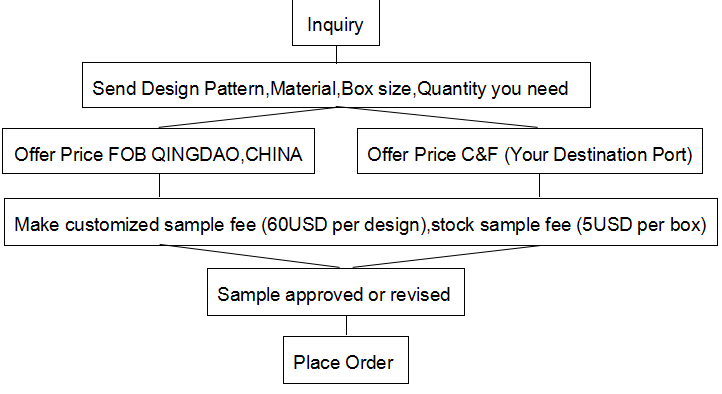This screenshot has width=722, height=394.
Task: Click the customized sample fee step box
Action: coord(361,222)
